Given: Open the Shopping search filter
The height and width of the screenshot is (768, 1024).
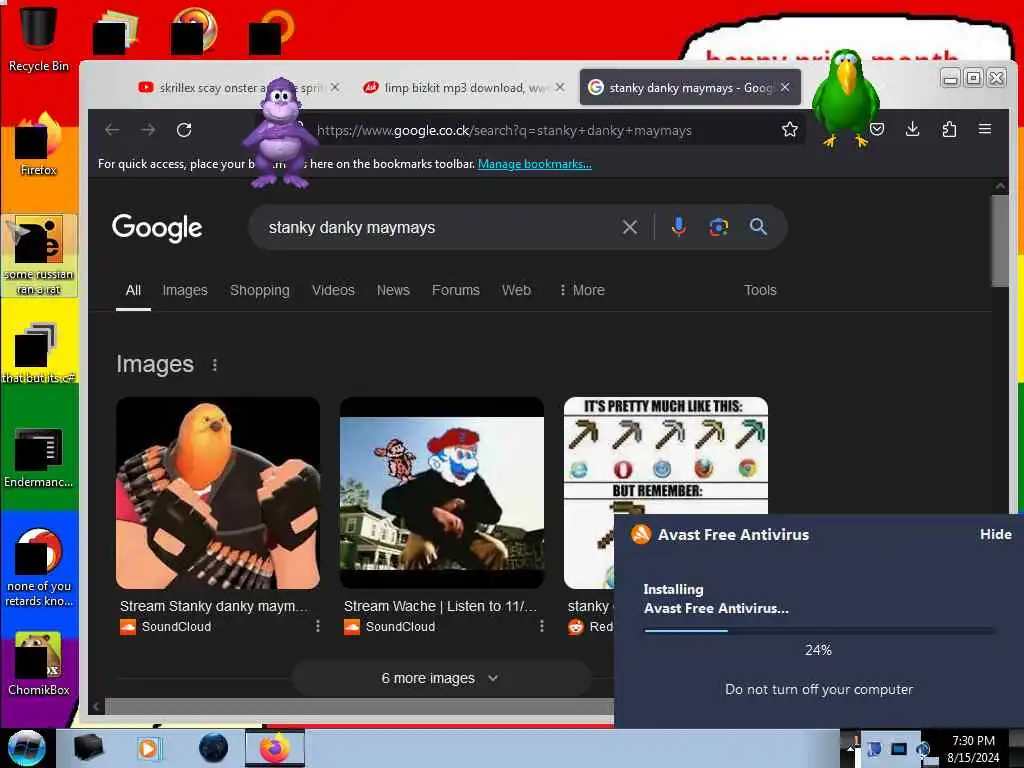Looking at the screenshot, I should pos(259,290).
